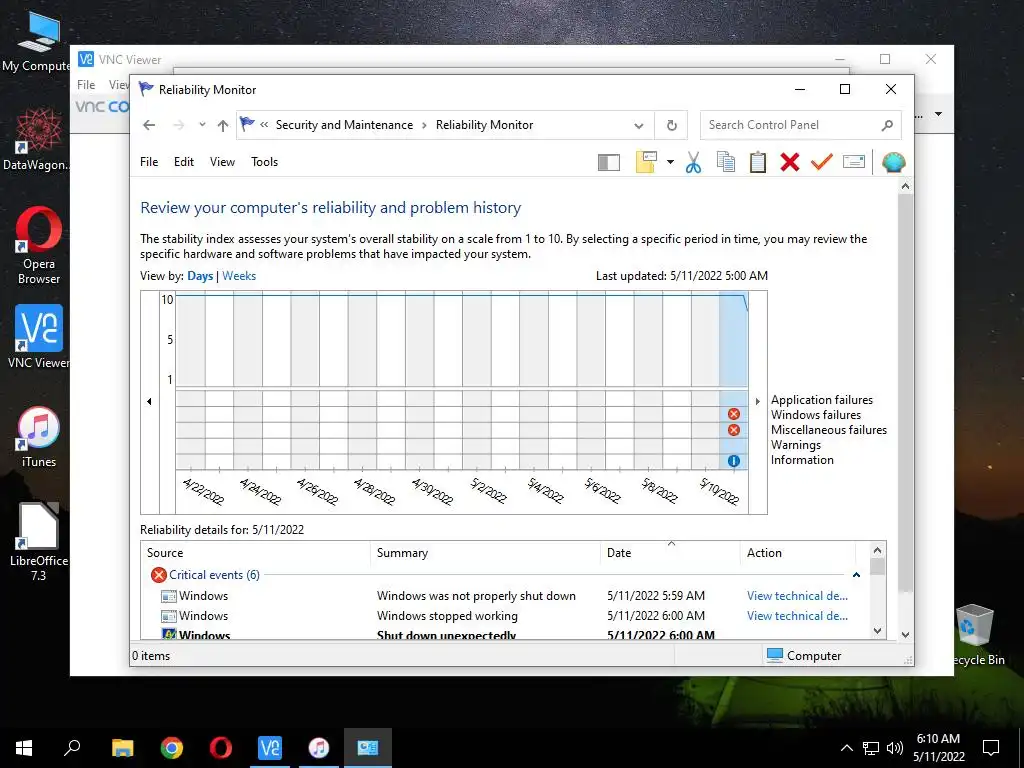Open the Edit menu
Screen dimensions: 1024x768
click(184, 162)
